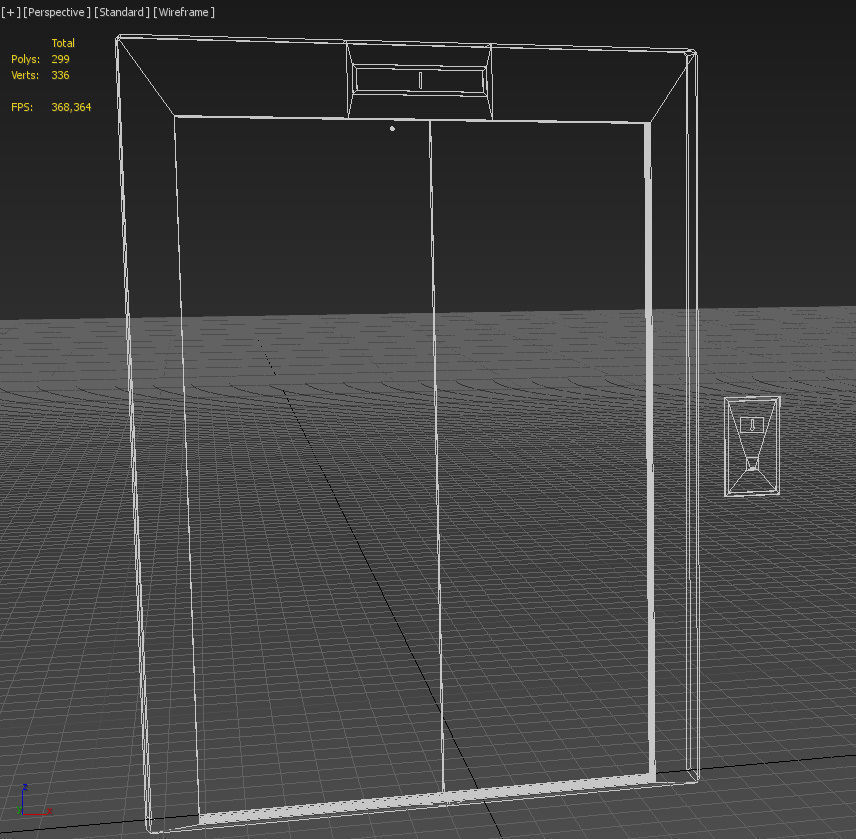The image size is (856, 839).
Task: Click the XYZ axis tripod gizmo
Action: (x=34, y=800)
